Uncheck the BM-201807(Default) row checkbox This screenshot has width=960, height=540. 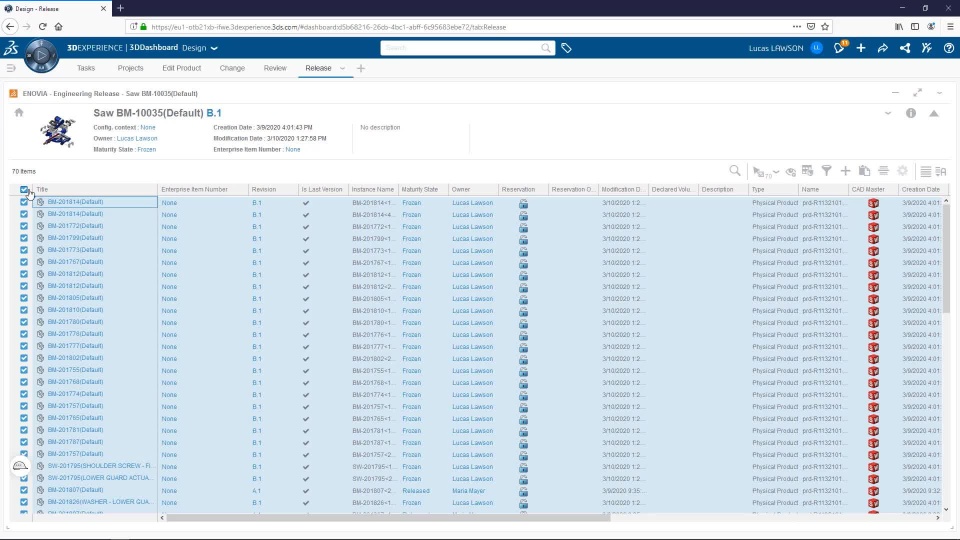[x=24, y=490]
